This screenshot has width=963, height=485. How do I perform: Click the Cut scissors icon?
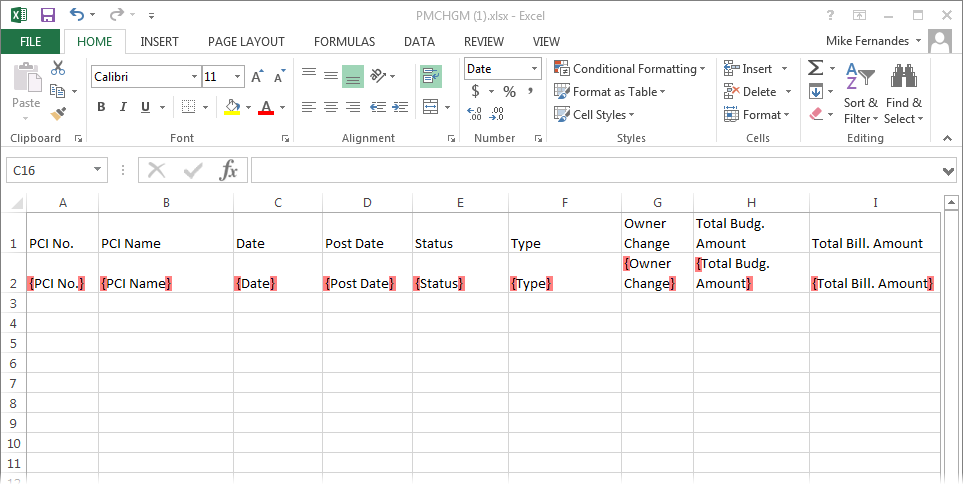pyautogui.click(x=58, y=68)
